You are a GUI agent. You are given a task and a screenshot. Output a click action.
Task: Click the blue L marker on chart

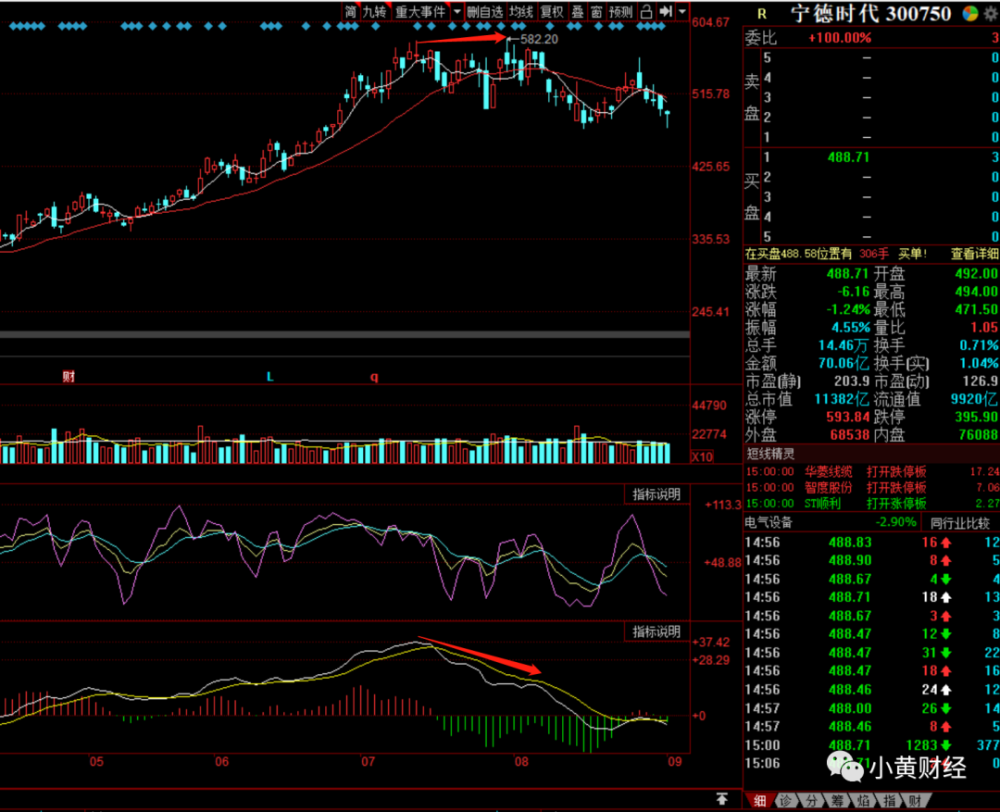[270, 377]
